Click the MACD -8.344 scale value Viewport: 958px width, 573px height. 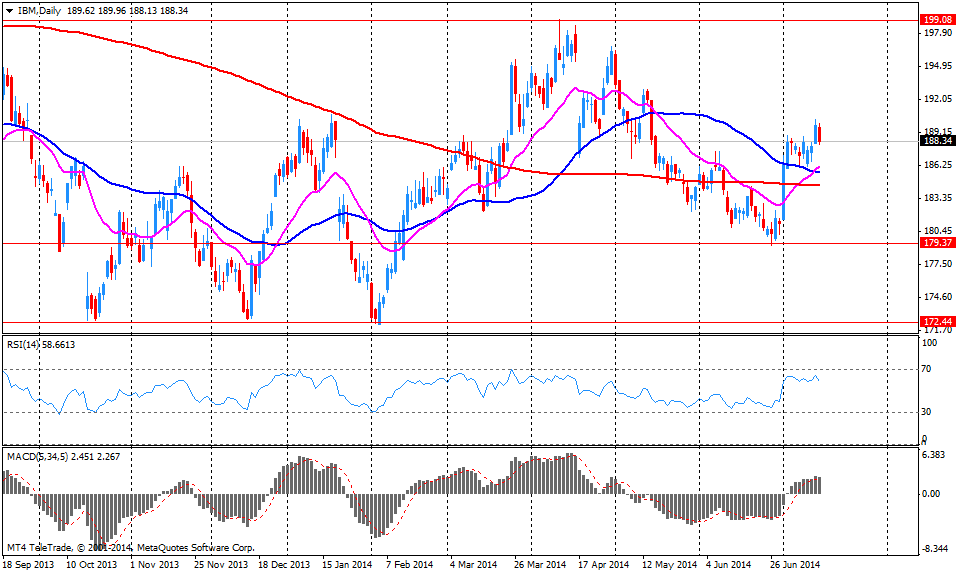[x=934, y=549]
